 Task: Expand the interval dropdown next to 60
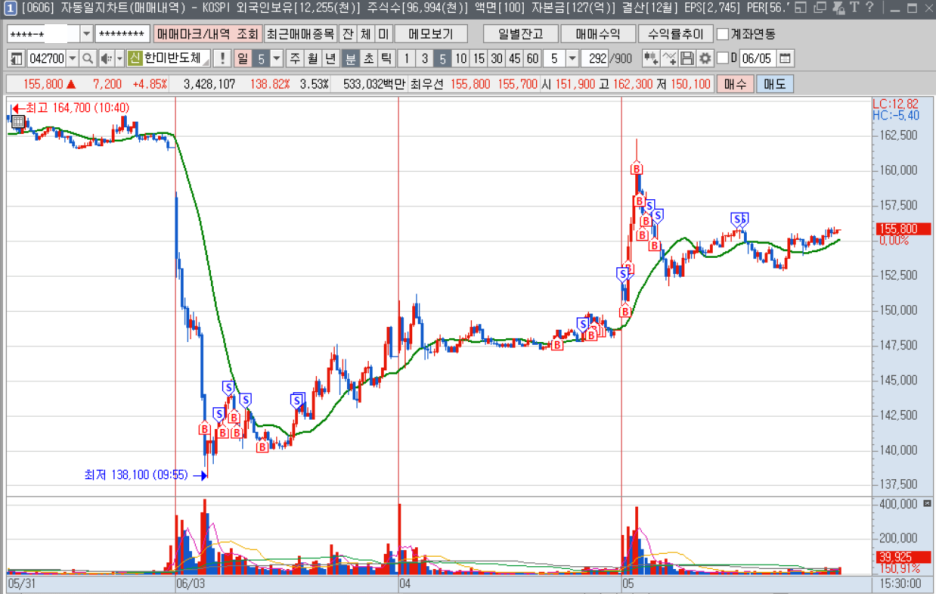571,58
